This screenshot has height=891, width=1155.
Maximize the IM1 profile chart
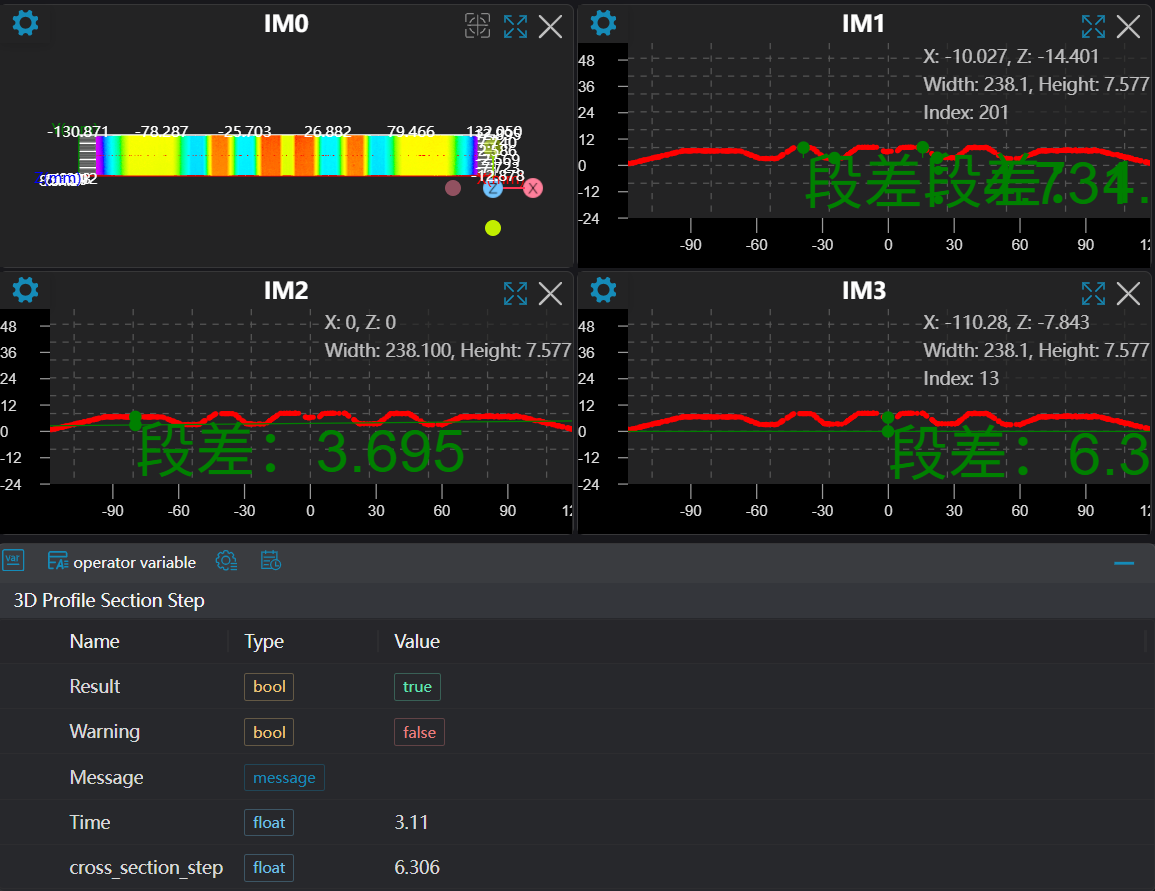point(1093,27)
